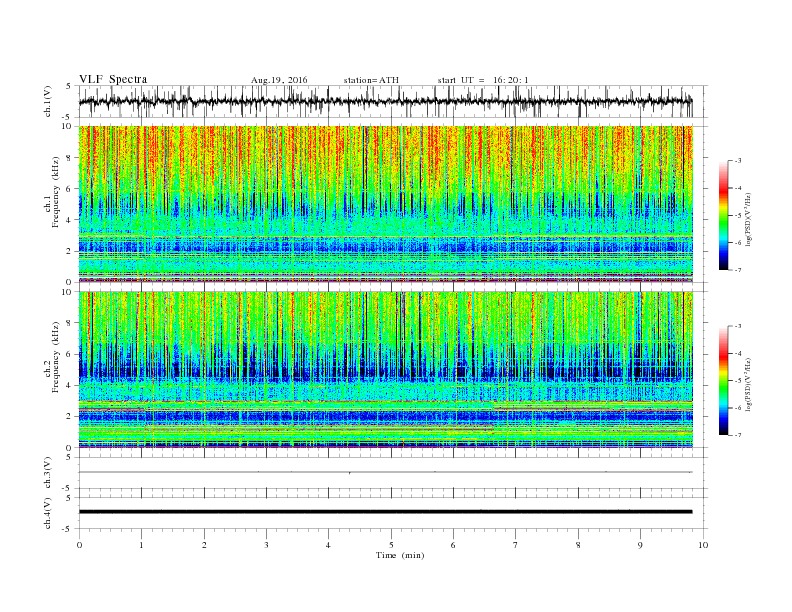This screenshot has width=792, height=612.
Task: Click the log(PSD) label beside ch.1 color bar
Action: 750,220
